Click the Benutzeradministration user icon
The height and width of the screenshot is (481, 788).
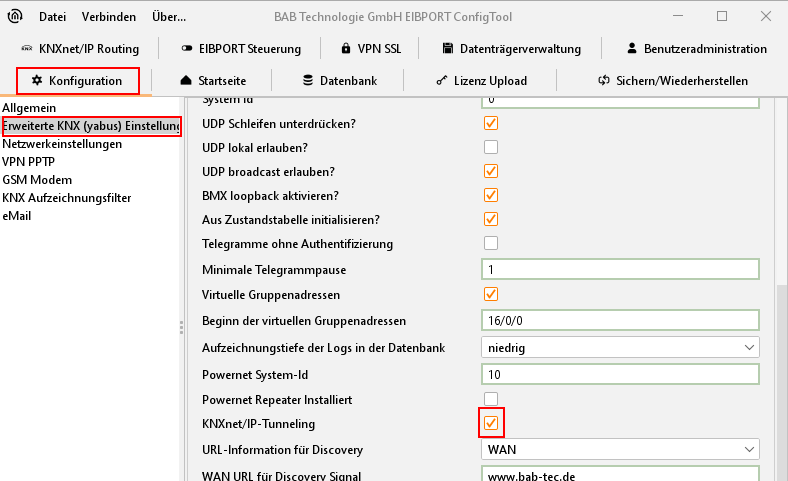[632, 48]
